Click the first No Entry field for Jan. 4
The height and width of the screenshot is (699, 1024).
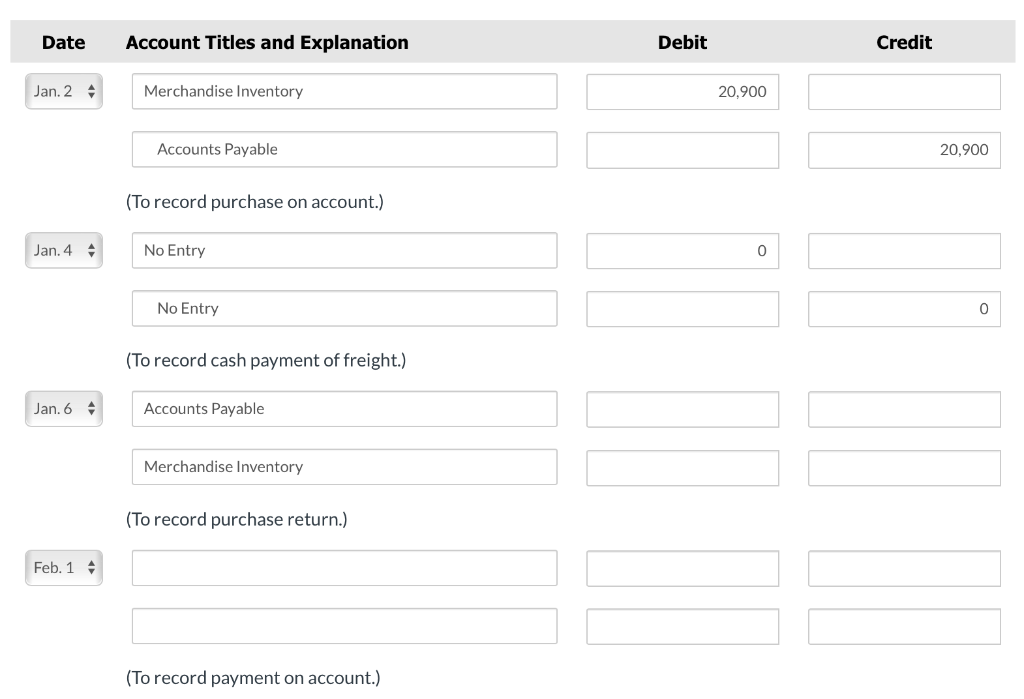click(x=344, y=250)
